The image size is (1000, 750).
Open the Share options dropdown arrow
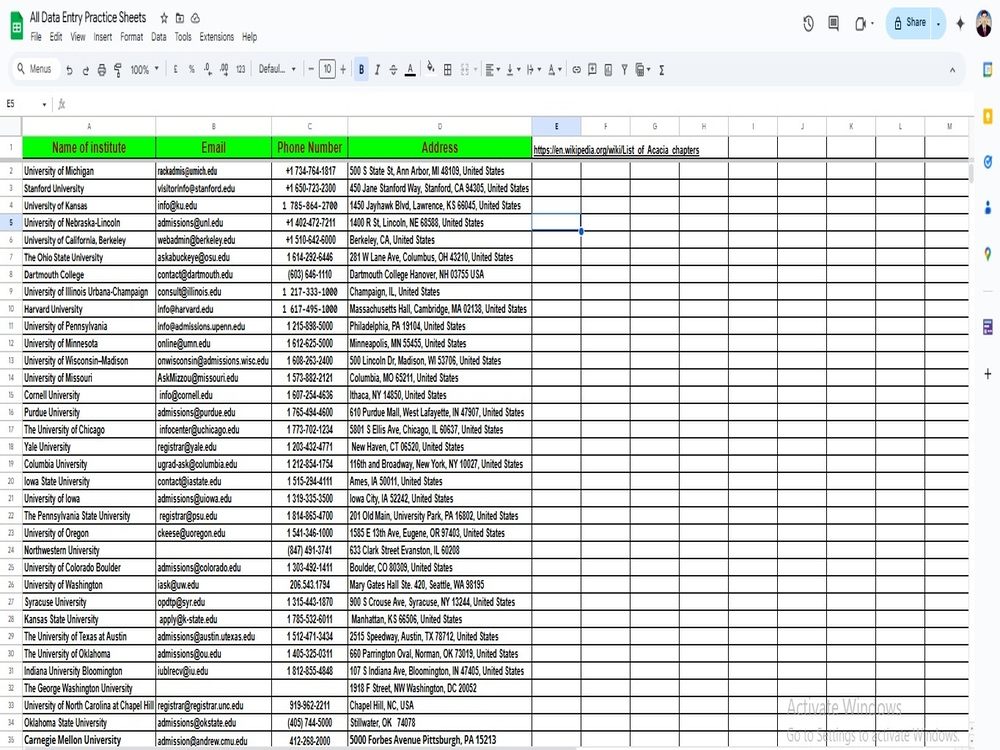938,24
